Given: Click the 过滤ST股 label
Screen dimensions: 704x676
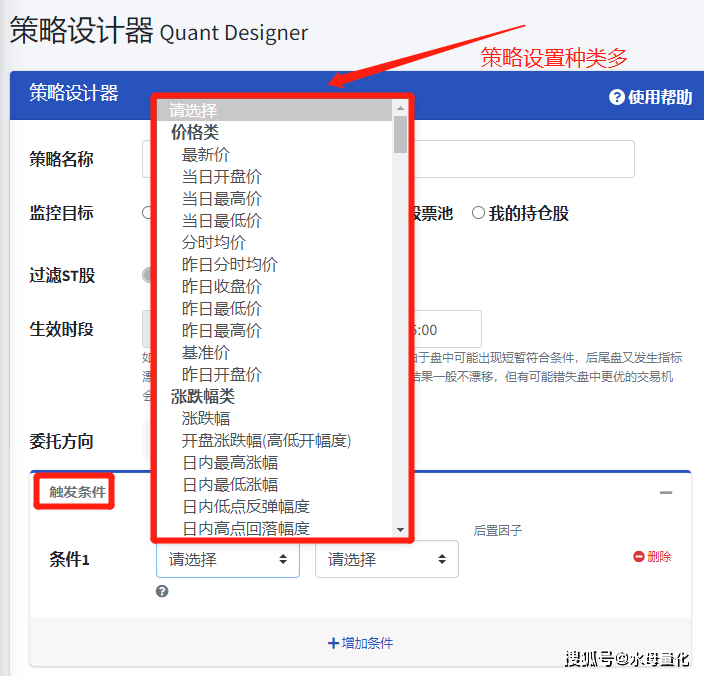Looking at the screenshot, I should coord(62,275).
